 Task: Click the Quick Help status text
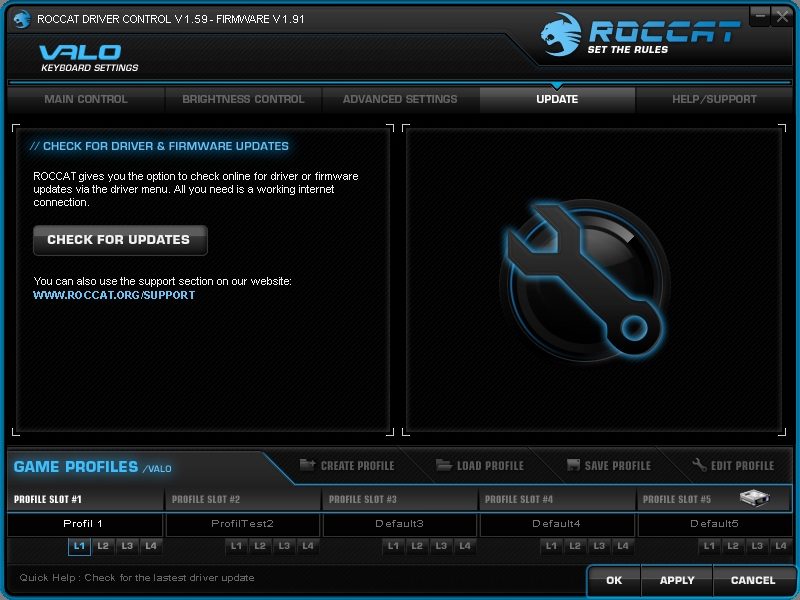[x=137, y=578]
